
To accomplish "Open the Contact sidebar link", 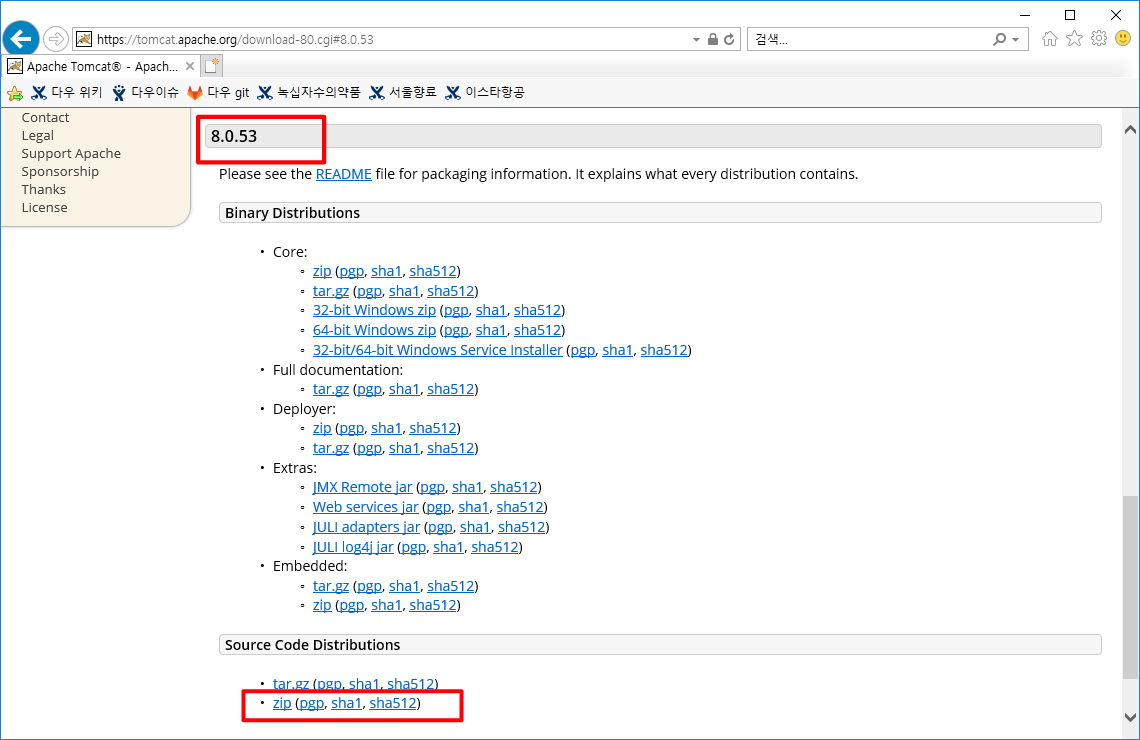I will pos(45,117).
